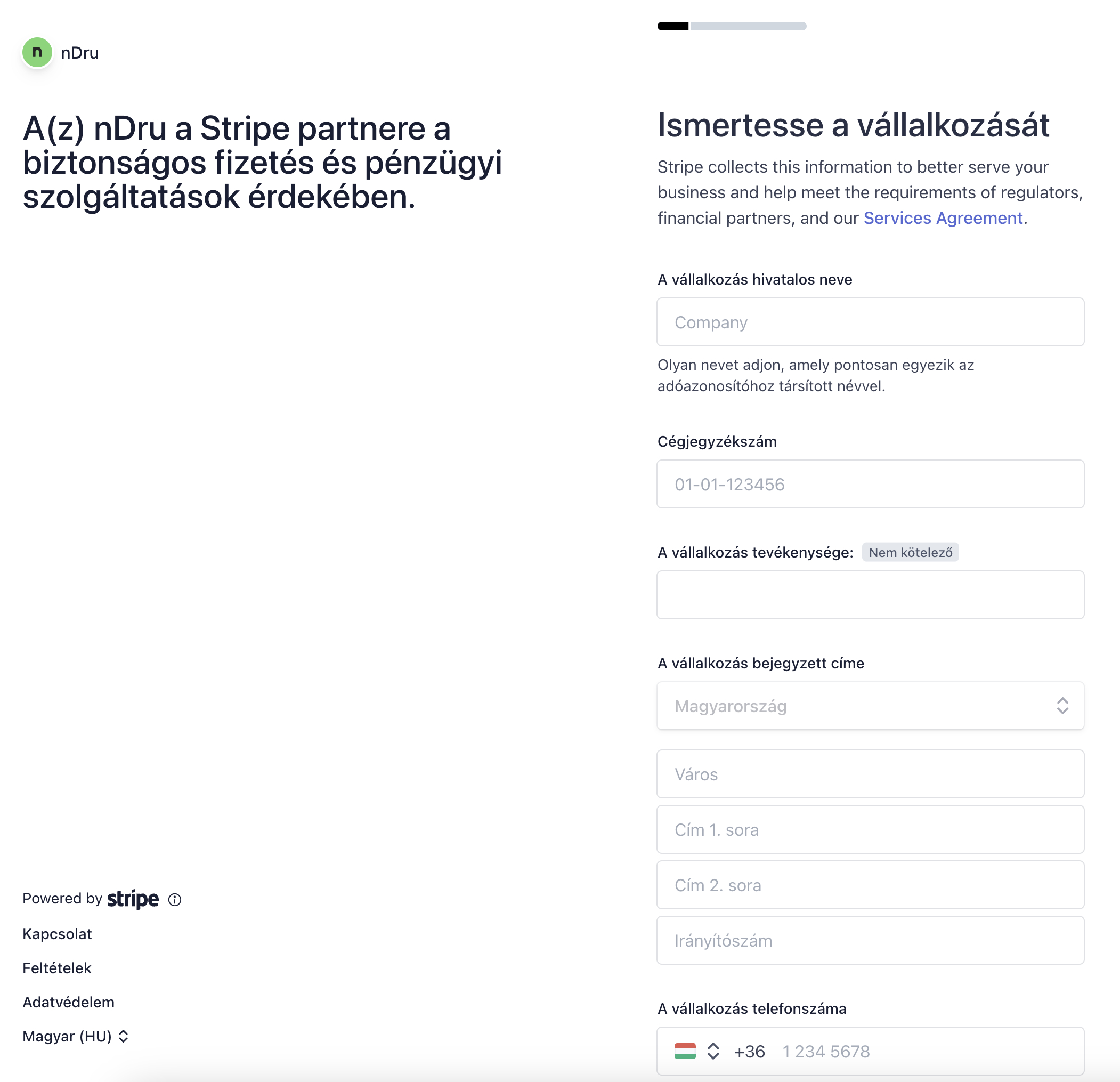Focus the business activity text field
Image resolution: width=1120 pixels, height=1082 pixels.
(x=870, y=595)
